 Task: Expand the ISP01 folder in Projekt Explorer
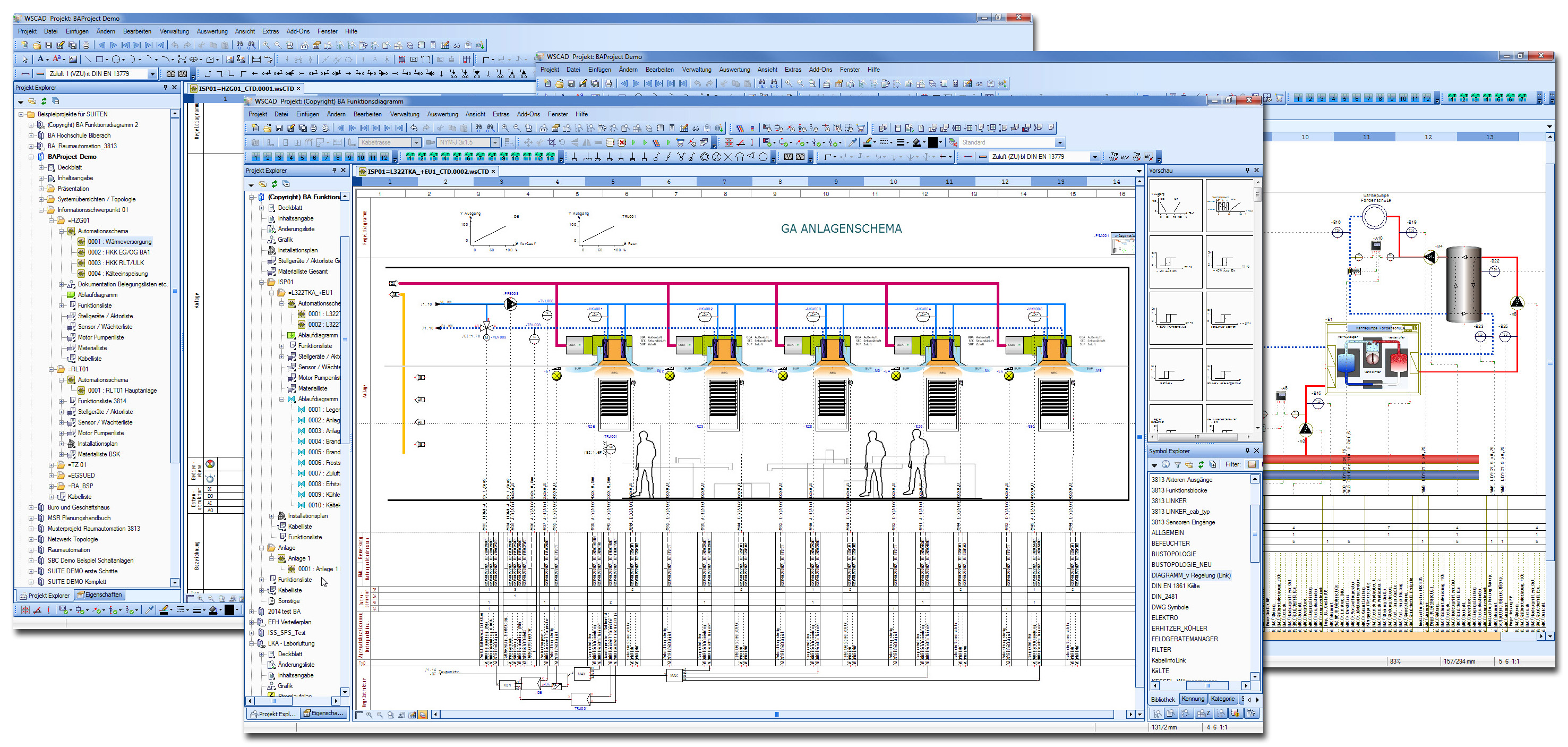pos(261,282)
